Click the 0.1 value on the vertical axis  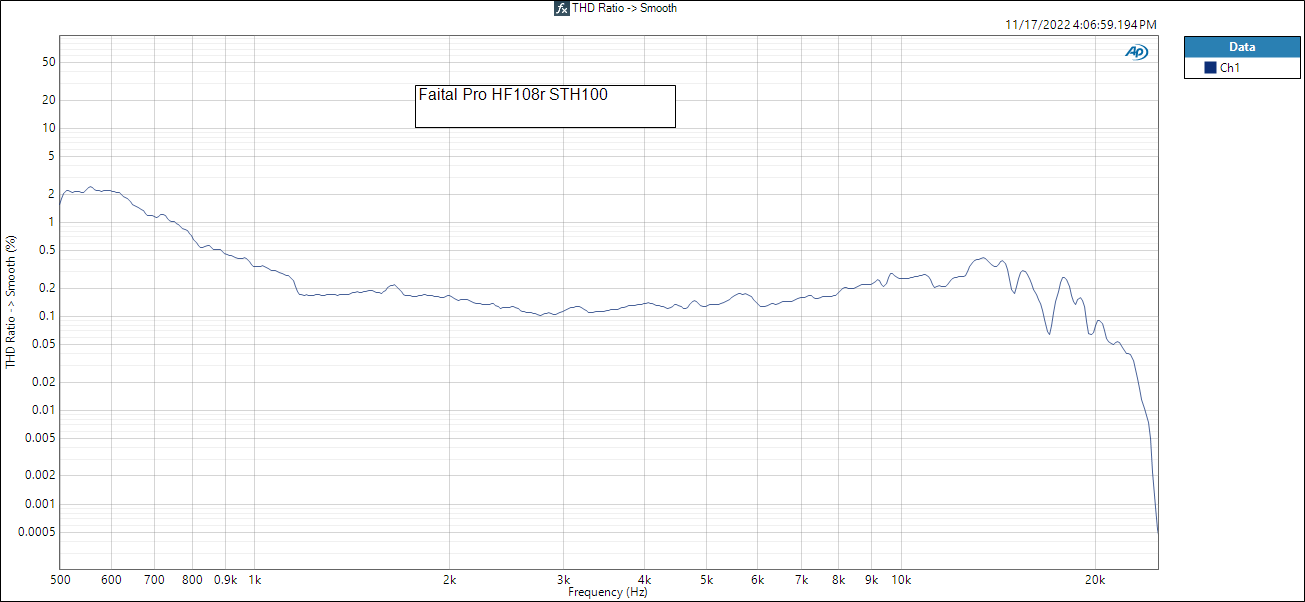46,316
